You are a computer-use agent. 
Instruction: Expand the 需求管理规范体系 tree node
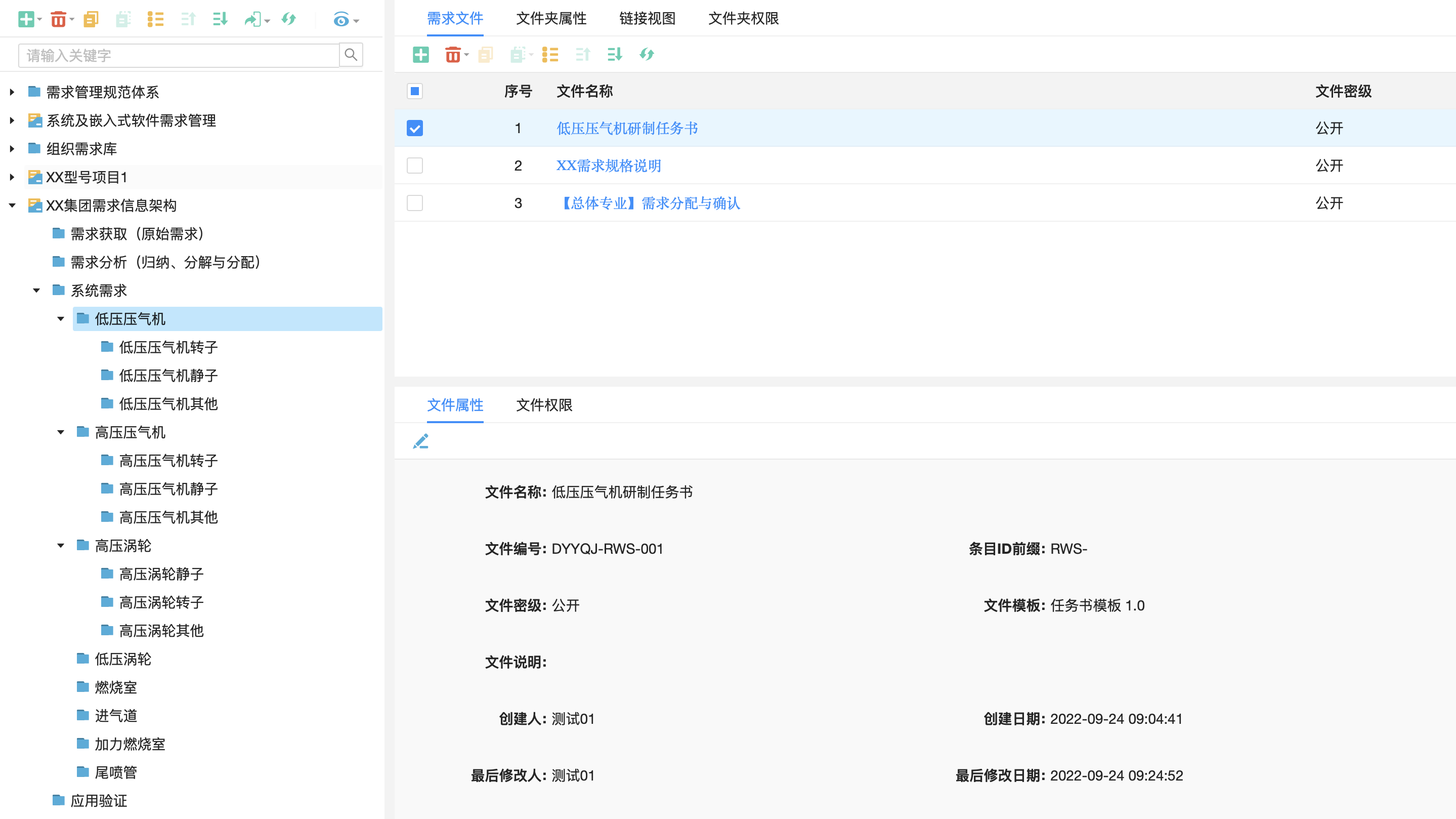[x=12, y=92]
